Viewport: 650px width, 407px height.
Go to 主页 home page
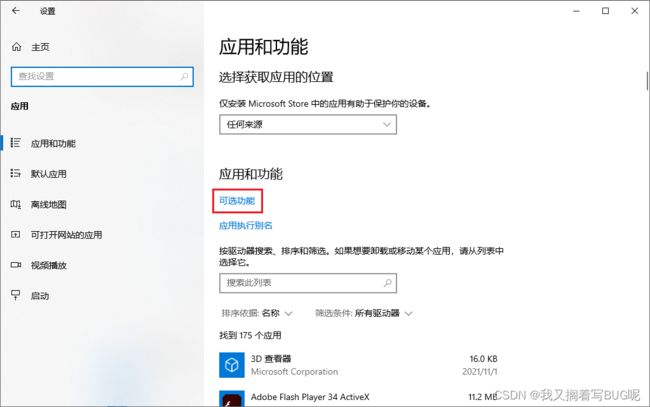pyautogui.click(x=40, y=47)
